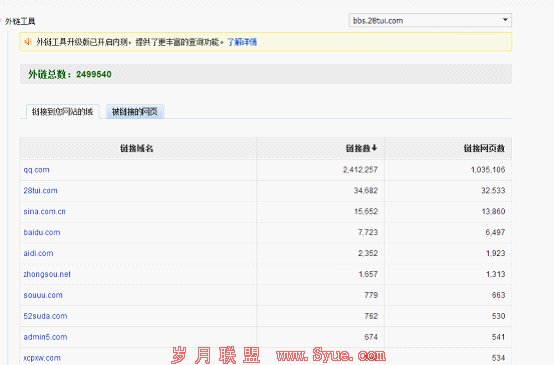Select the 链接到您网站的域 tab
The width and height of the screenshot is (554, 365).
pyautogui.click(x=63, y=112)
